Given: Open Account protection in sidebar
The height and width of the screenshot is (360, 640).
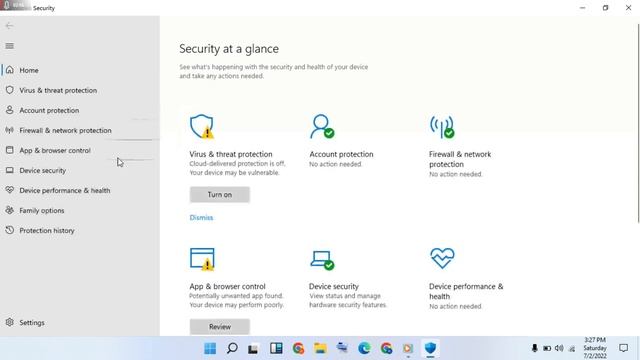Looking at the screenshot, I should (x=49, y=110).
